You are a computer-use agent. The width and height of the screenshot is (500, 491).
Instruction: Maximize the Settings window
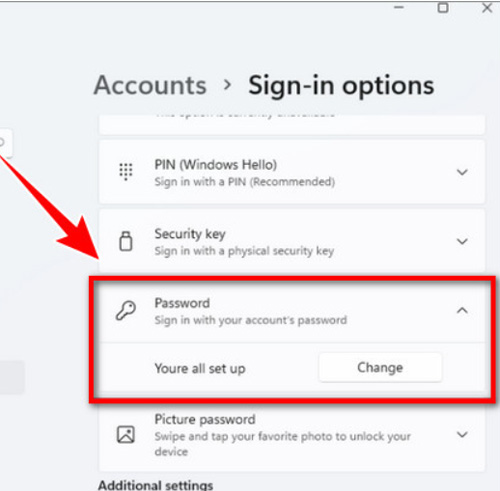tap(443, 7)
